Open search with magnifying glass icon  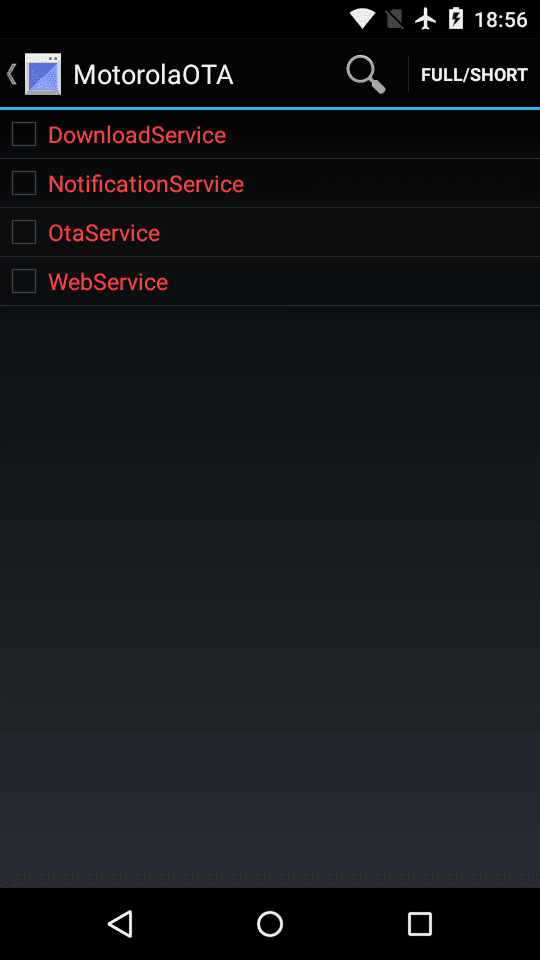366,75
